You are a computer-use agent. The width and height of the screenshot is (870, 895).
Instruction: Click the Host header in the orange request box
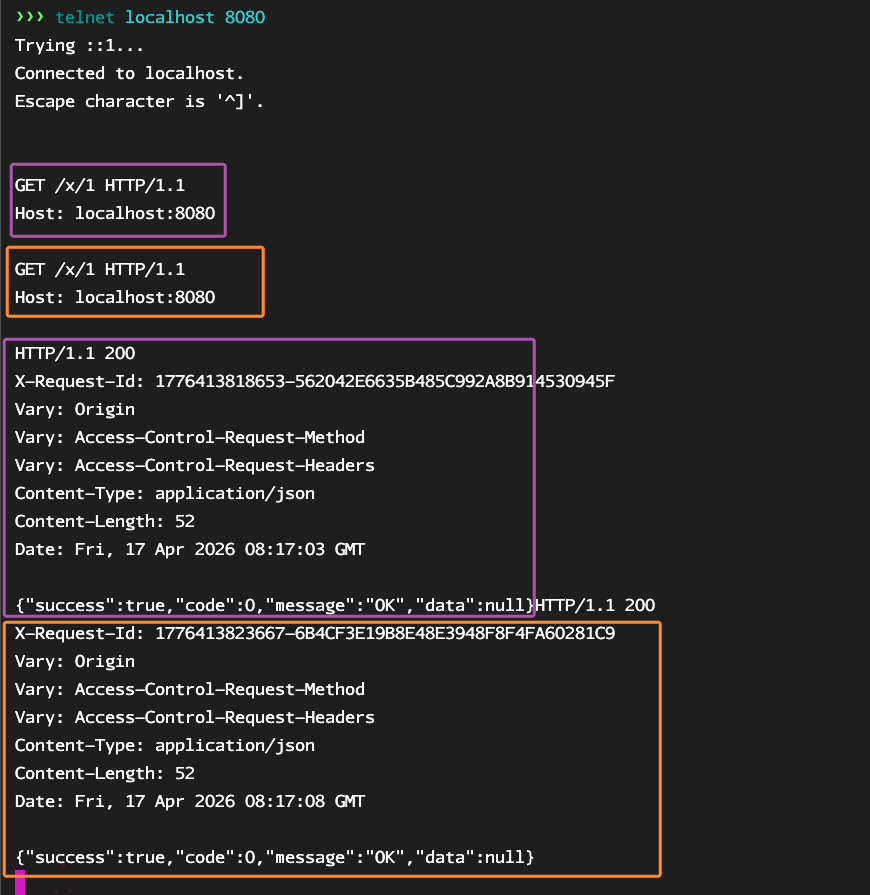click(115, 298)
